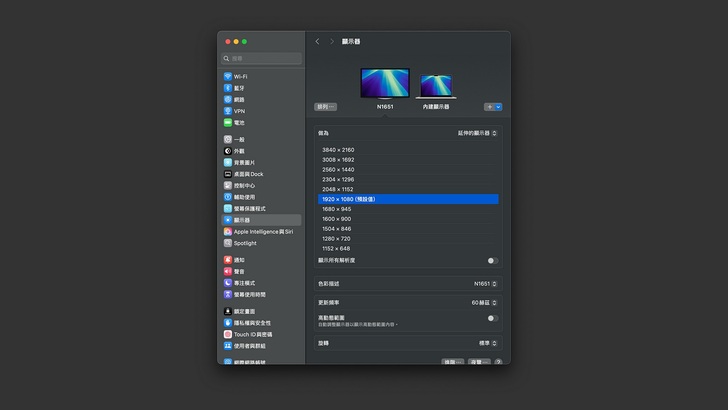Image resolution: width=728 pixels, height=410 pixels.
Task: Toggle show all resolutions (顯示所有解析度) switch
Action: pos(492,260)
